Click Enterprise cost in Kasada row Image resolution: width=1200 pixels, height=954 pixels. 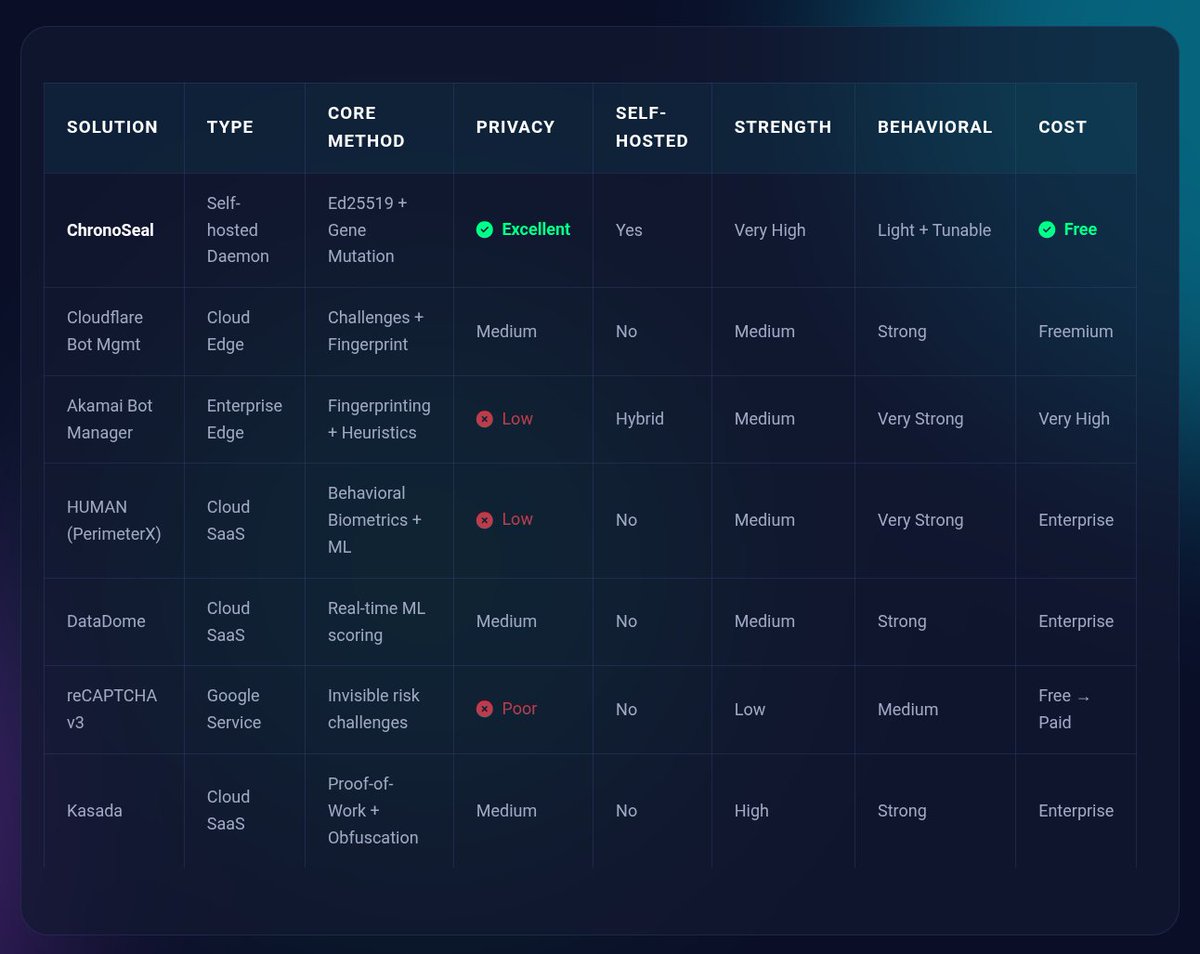pos(1076,811)
